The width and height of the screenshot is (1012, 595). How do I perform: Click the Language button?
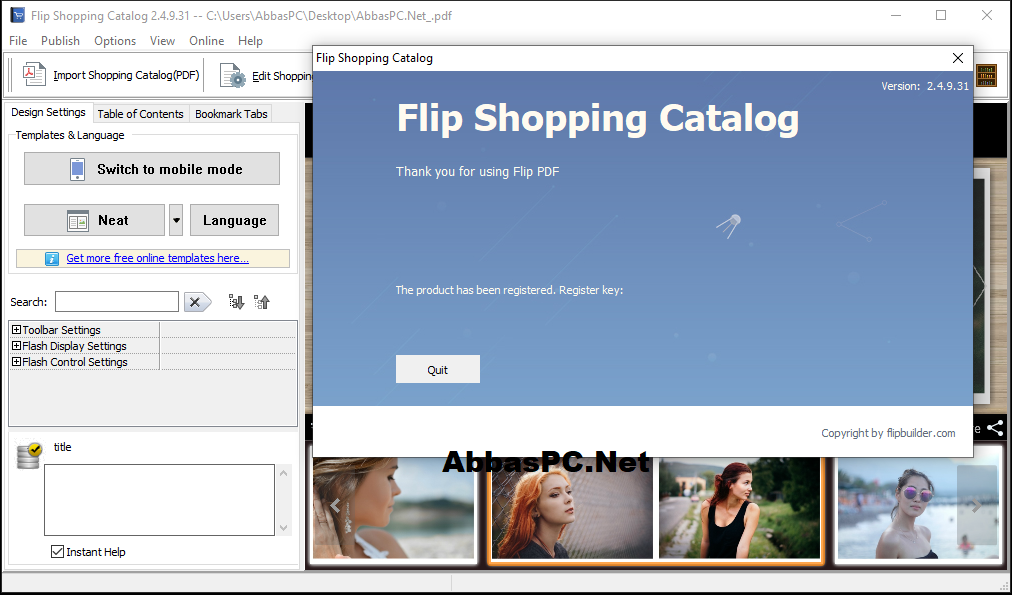tap(234, 220)
